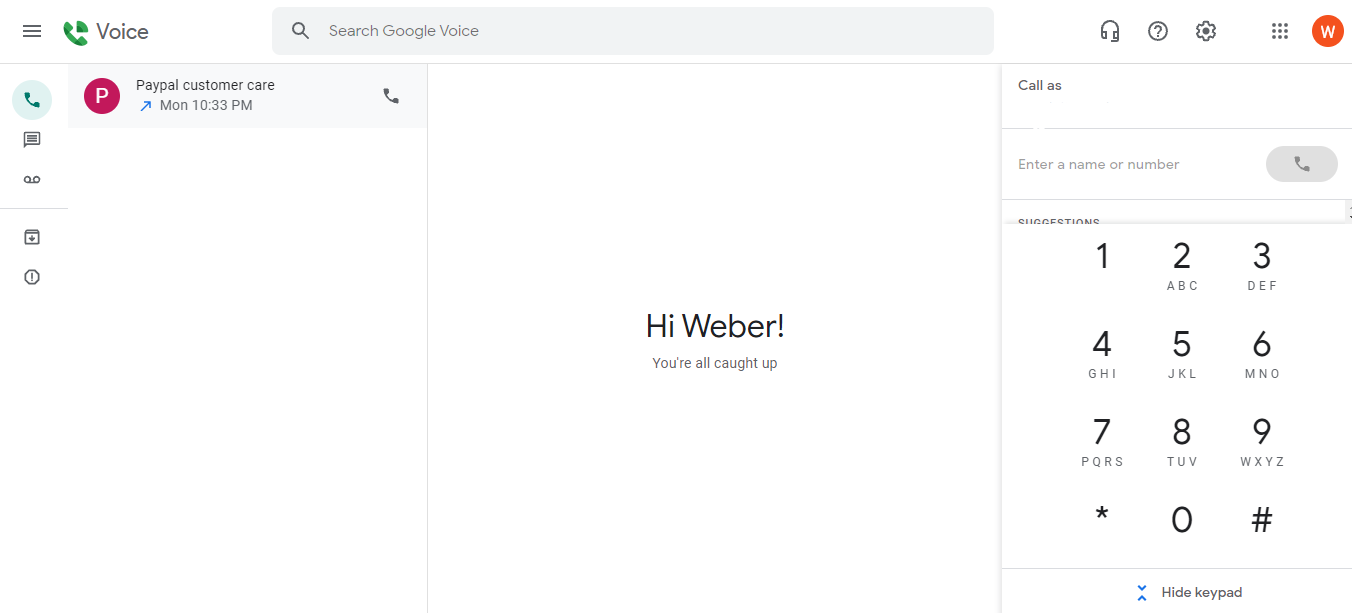Click the headset audio settings icon
The width and height of the screenshot is (1352, 613).
click(x=1109, y=31)
